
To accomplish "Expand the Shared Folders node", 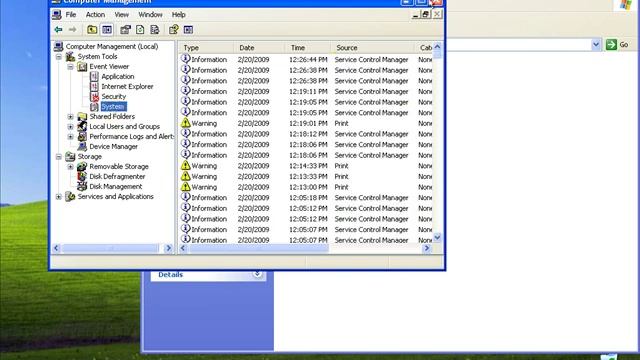I will pyautogui.click(x=71, y=117).
